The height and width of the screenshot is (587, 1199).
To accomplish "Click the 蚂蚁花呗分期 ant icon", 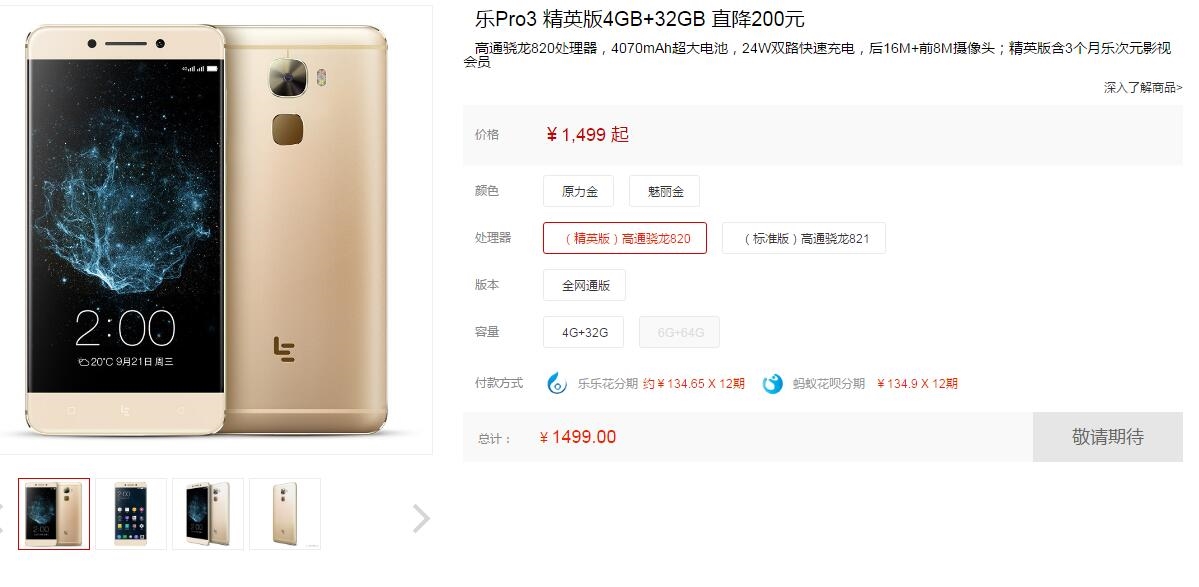I will [x=773, y=384].
